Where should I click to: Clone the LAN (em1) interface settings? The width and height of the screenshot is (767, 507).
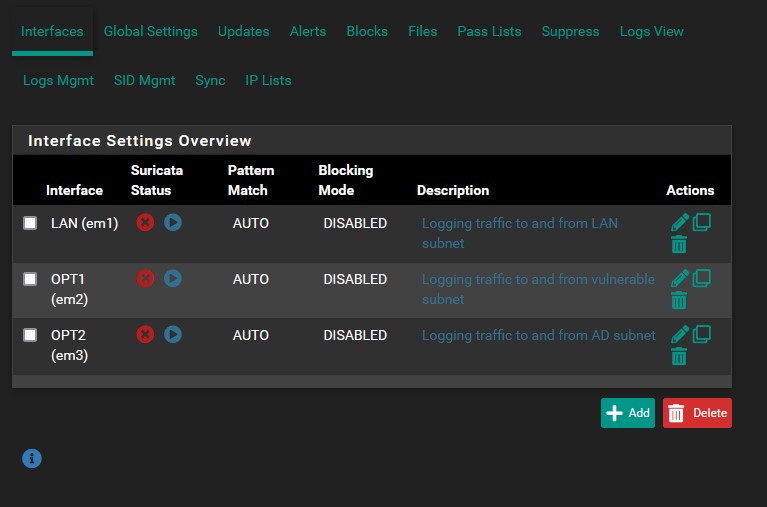coord(702,222)
